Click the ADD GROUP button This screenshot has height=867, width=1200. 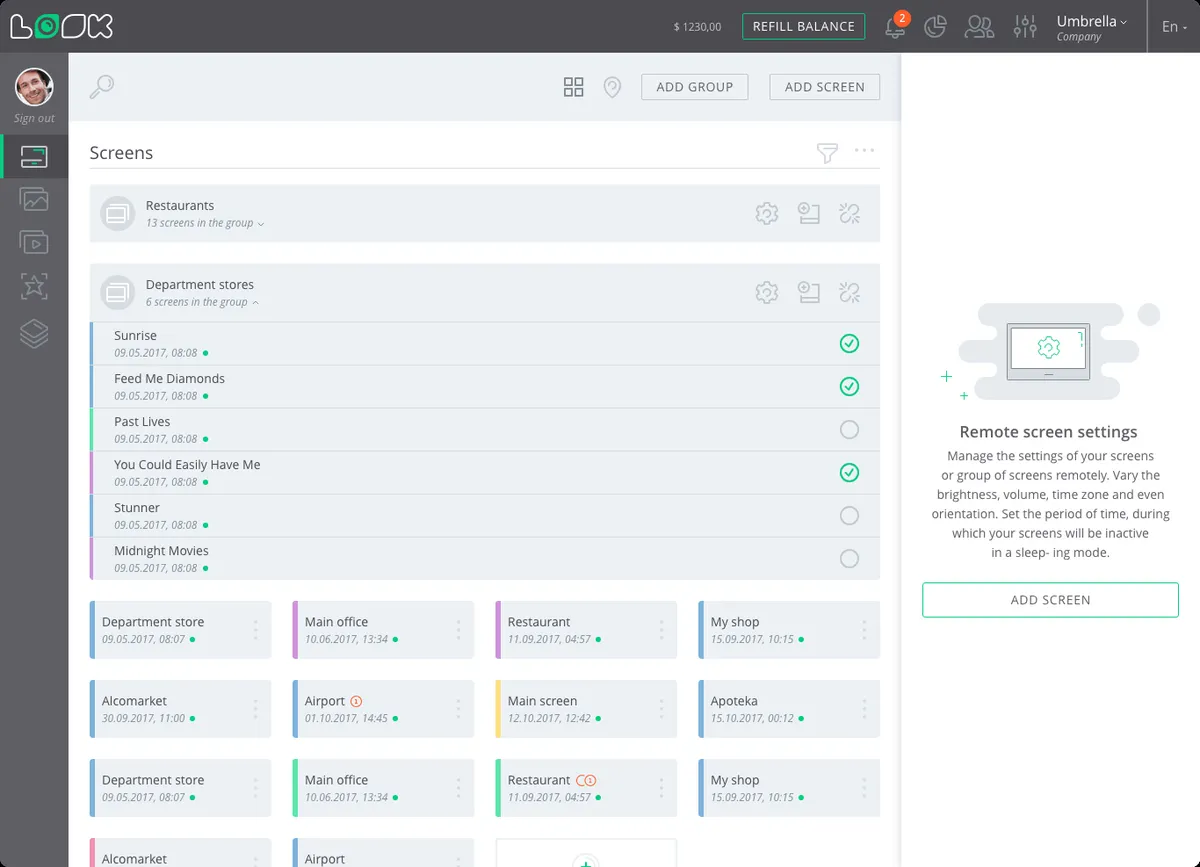[x=694, y=87]
